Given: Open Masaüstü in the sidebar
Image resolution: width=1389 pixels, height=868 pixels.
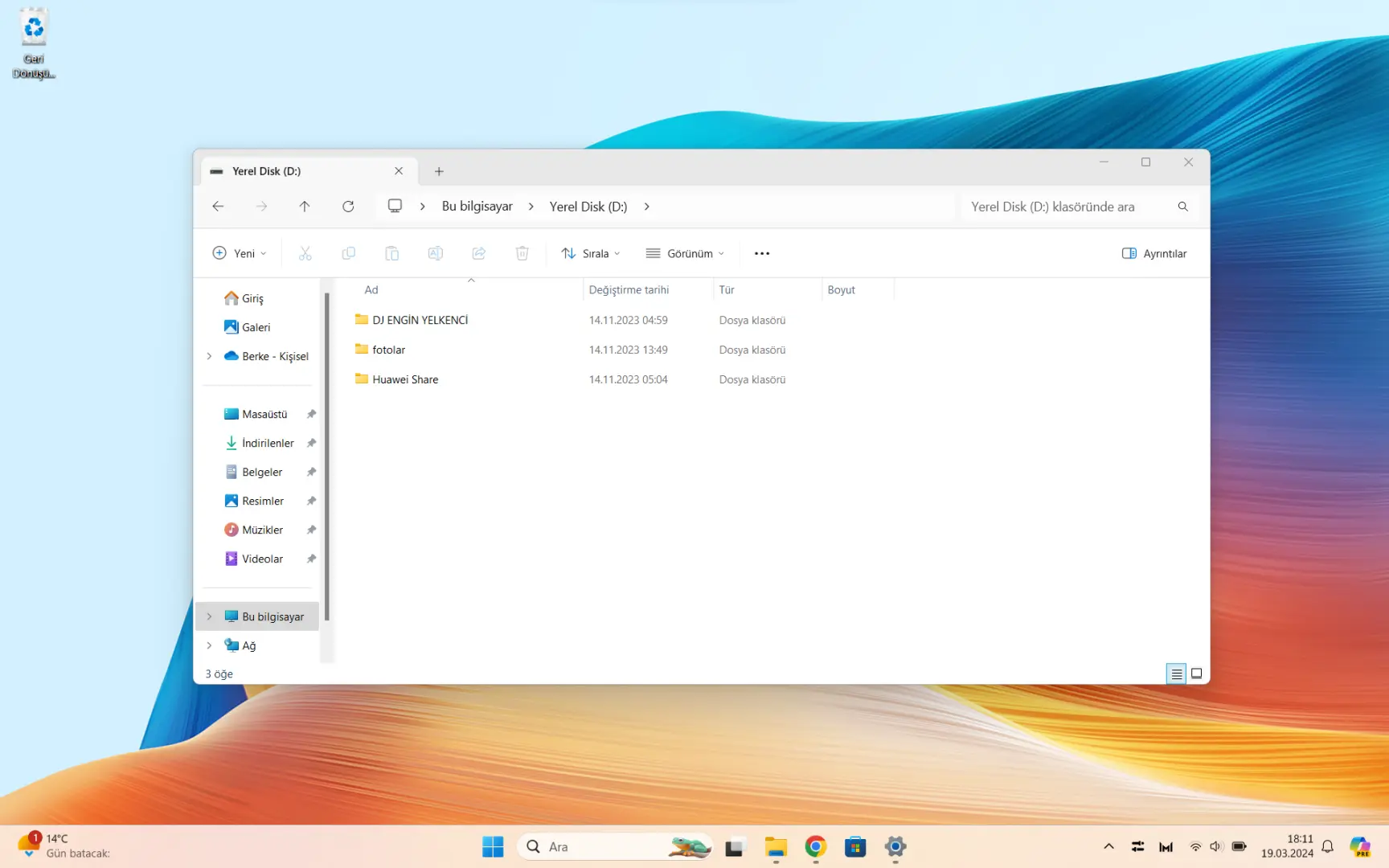Looking at the screenshot, I should tap(263, 414).
